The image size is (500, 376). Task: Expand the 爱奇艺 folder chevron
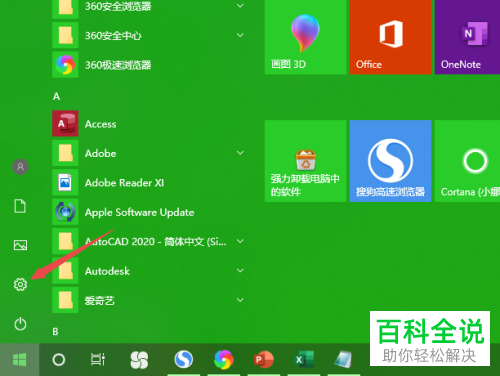point(240,300)
